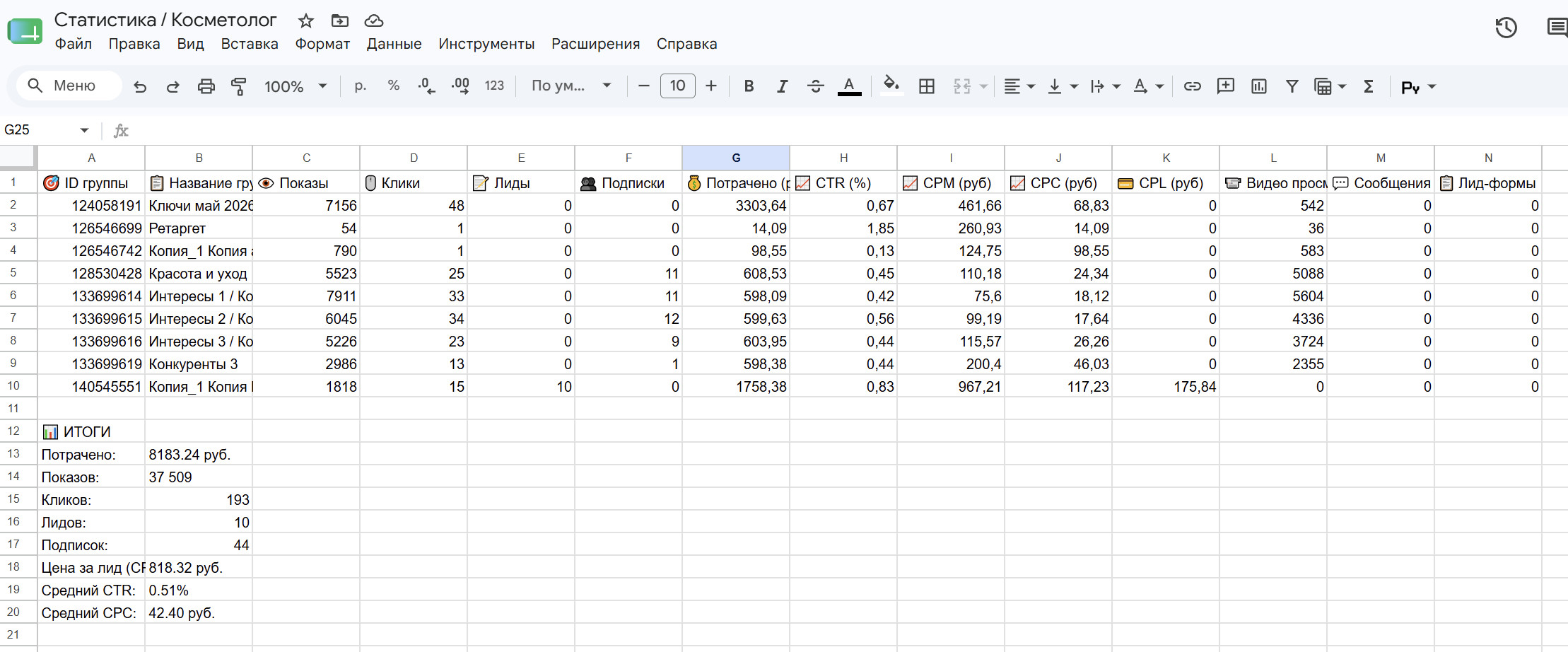
Task: Open the 123 number formats menu
Action: tap(494, 86)
